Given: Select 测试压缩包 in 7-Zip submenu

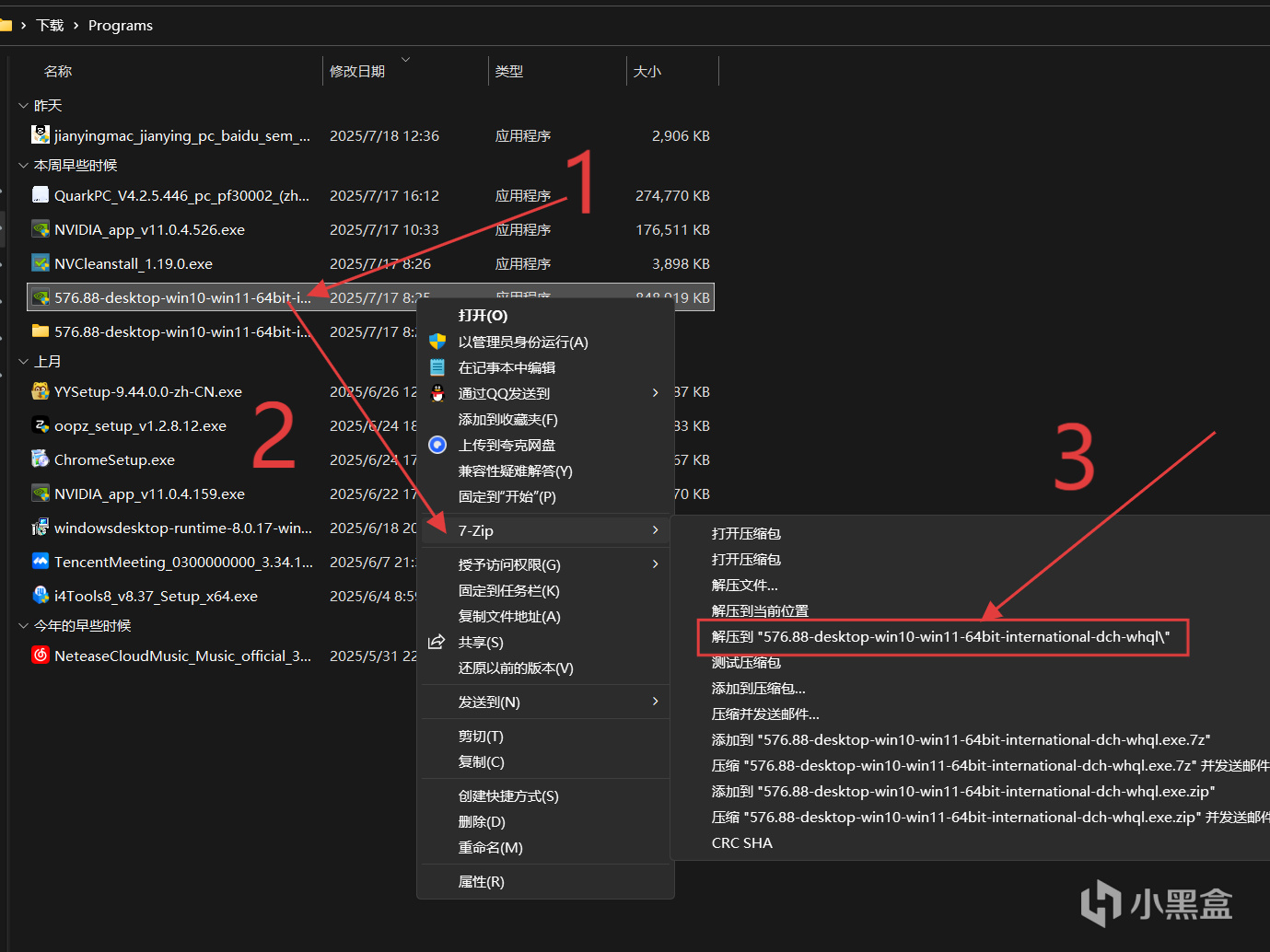Looking at the screenshot, I should tap(746, 662).
